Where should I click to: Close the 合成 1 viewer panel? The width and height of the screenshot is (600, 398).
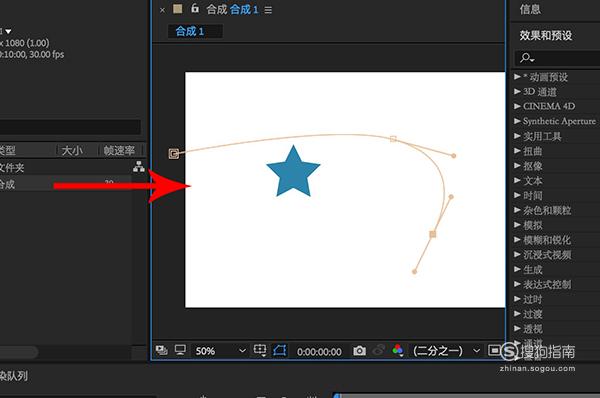[162, 10]
